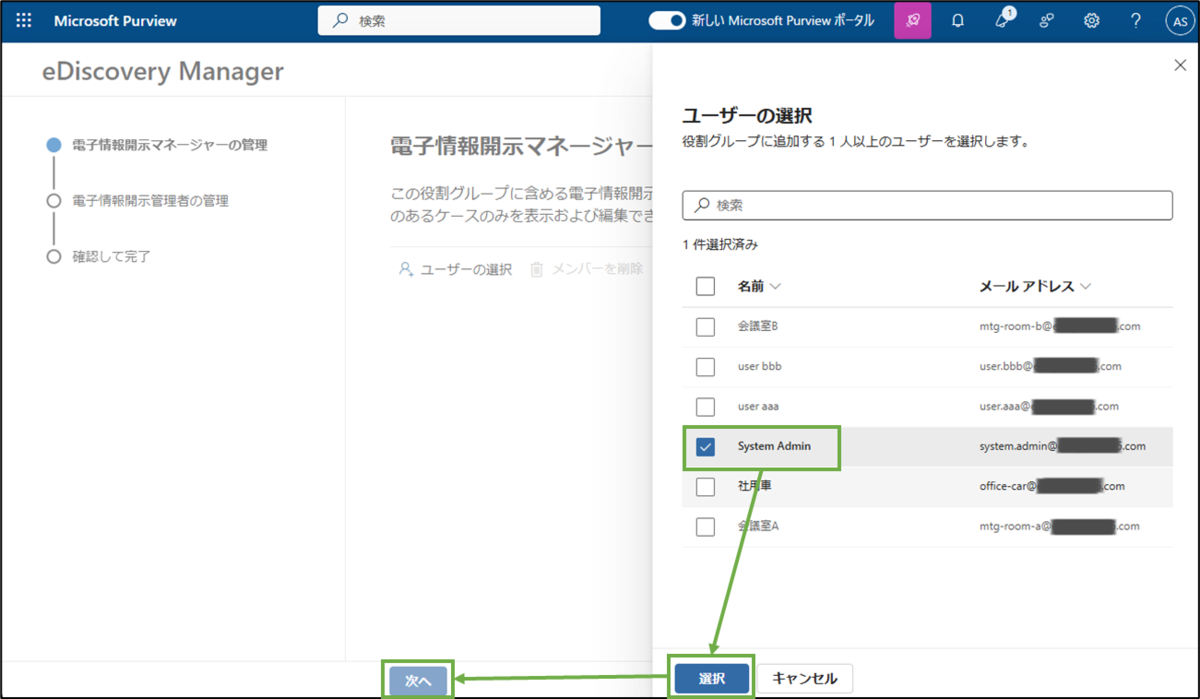Click the pink rocket icon in header

click(x=912, y=20)
